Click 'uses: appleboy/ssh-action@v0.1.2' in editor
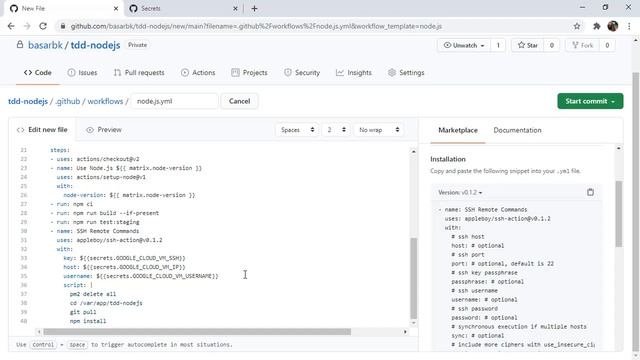This screenshot has height=360, width=640. click(x=109, y=240)
